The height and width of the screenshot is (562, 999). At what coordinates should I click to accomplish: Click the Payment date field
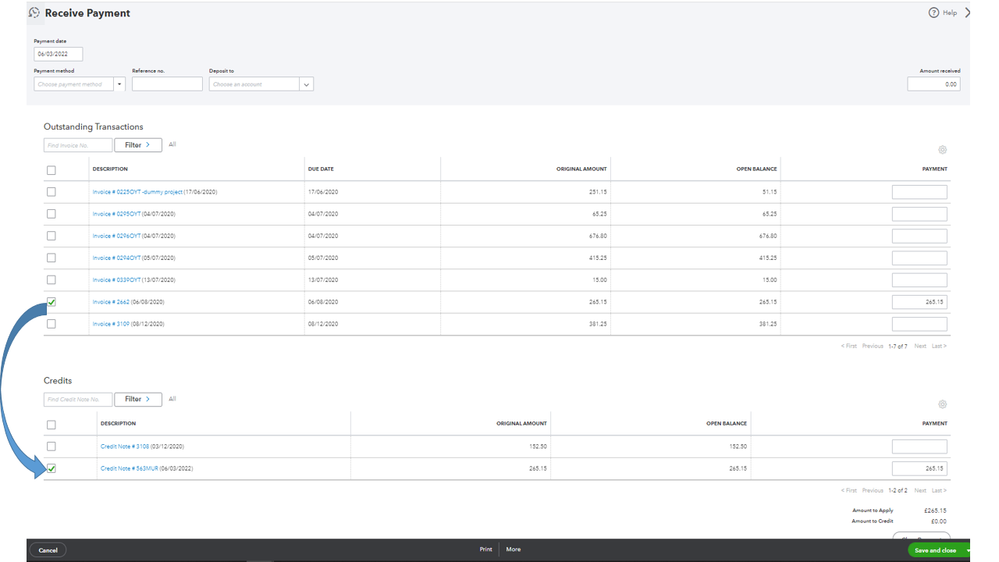(58, 54)
